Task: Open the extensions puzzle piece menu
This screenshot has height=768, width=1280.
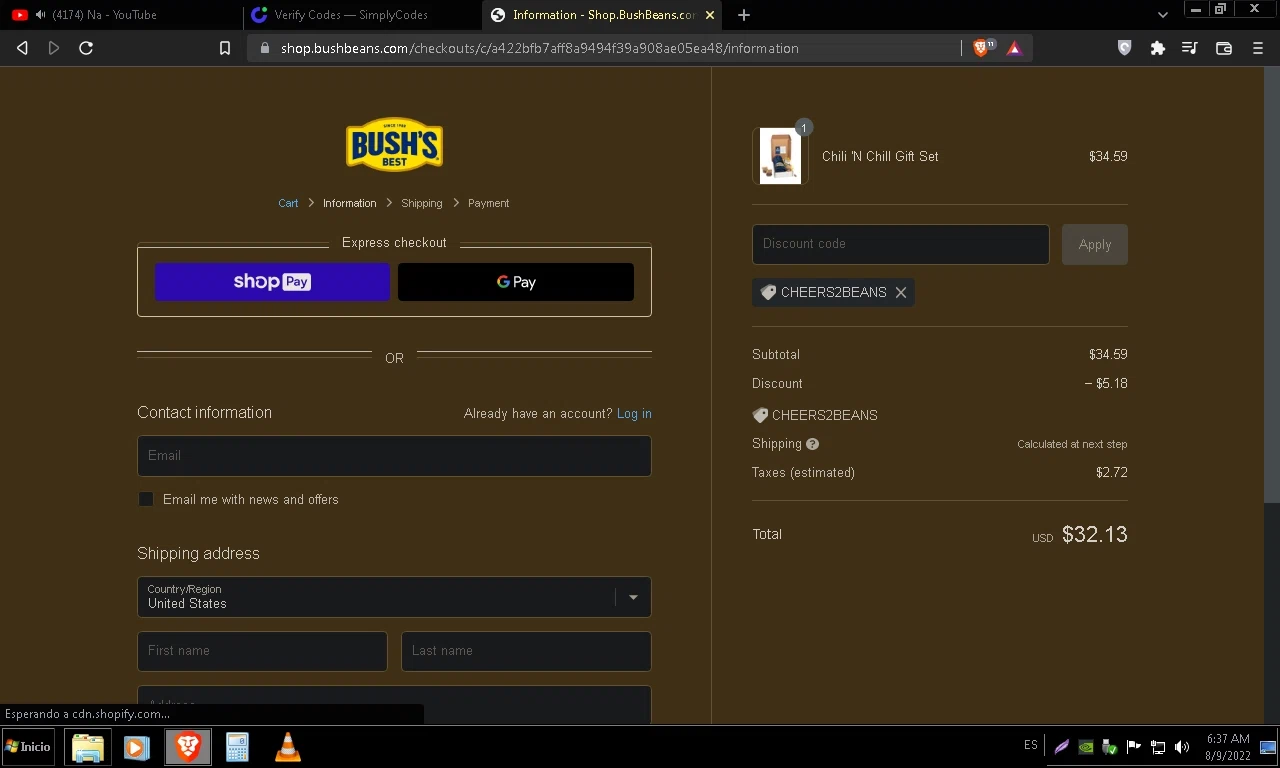Action: click(1158, 48)
